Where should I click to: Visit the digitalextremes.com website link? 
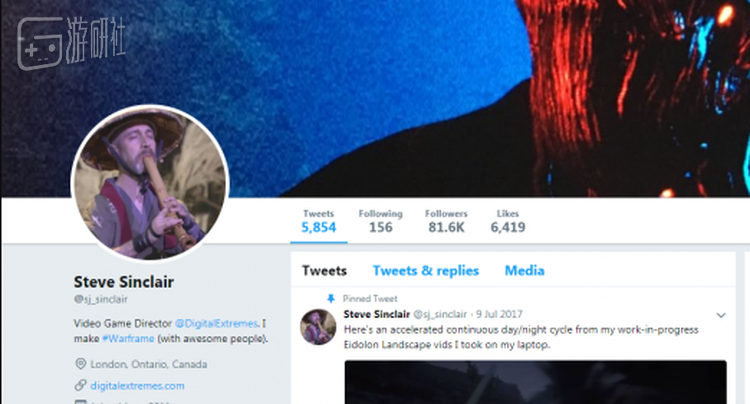pos(137,385)
